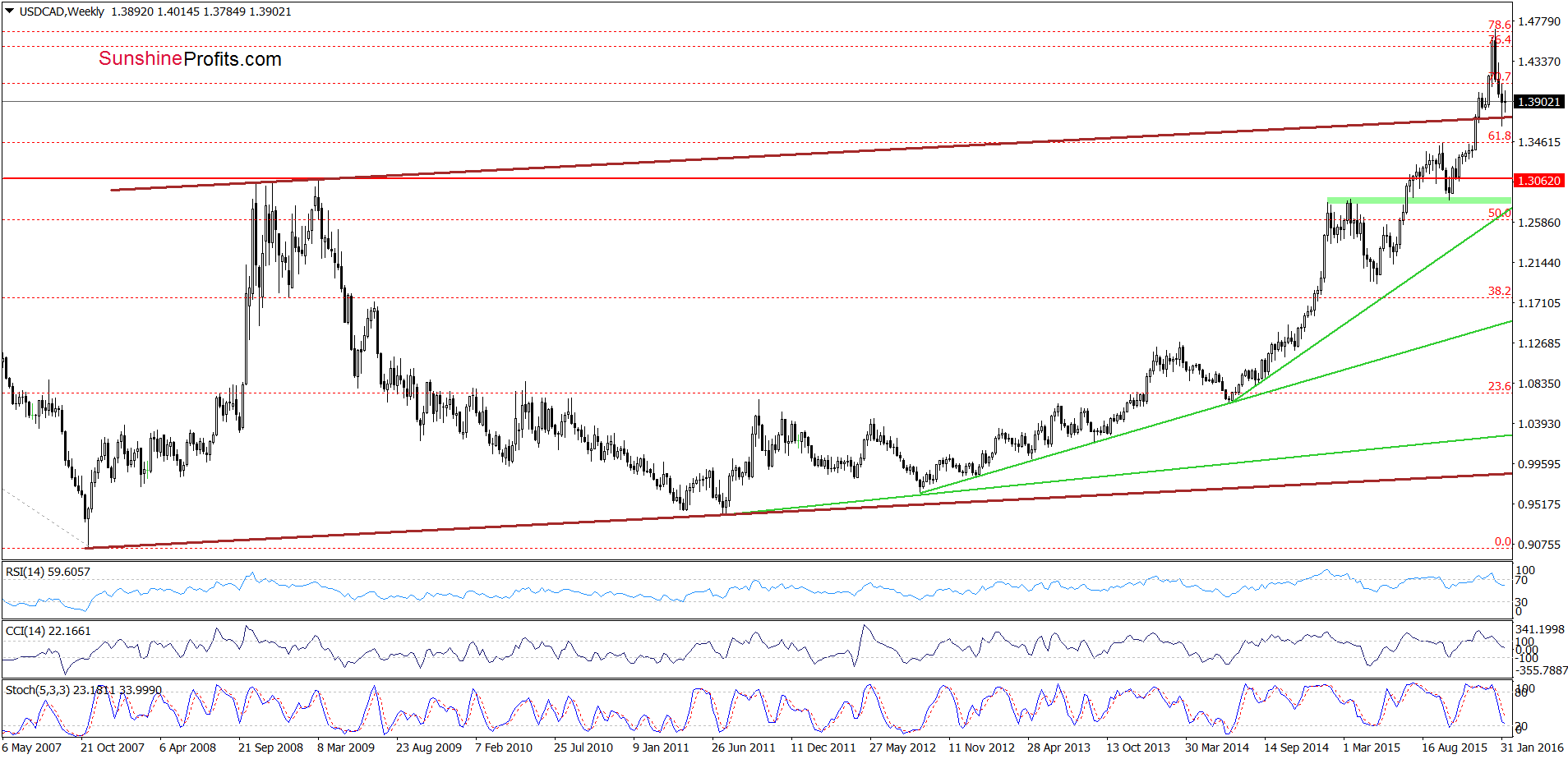Viewport: 1568px width, 759px height.
Task: Click the 13 Oct 2013 date label
Action: coord(1138,747)
